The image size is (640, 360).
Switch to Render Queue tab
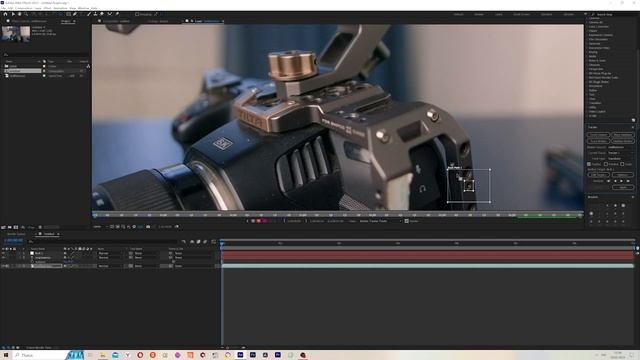click(16, 234)
